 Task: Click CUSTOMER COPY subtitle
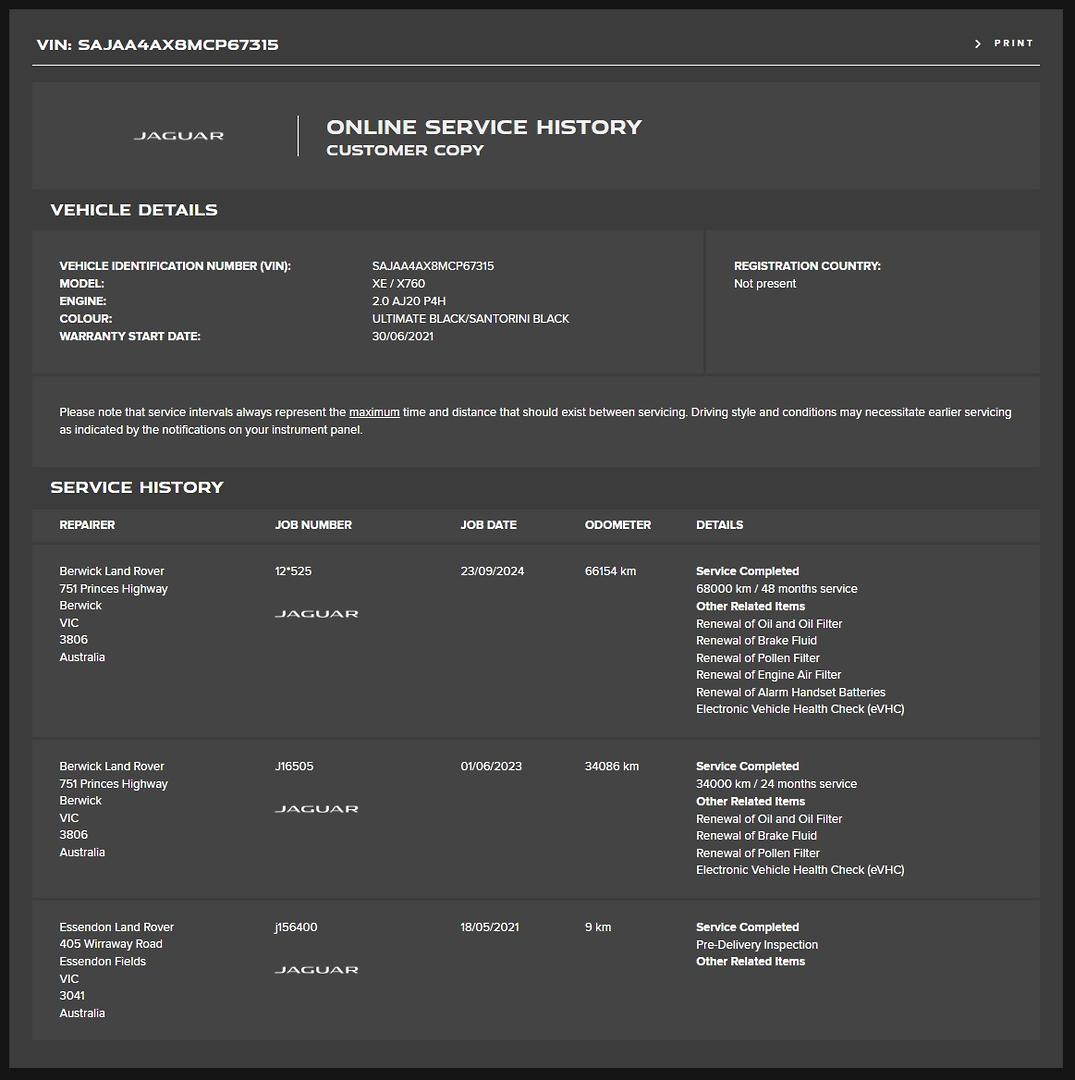coord(405,150)
